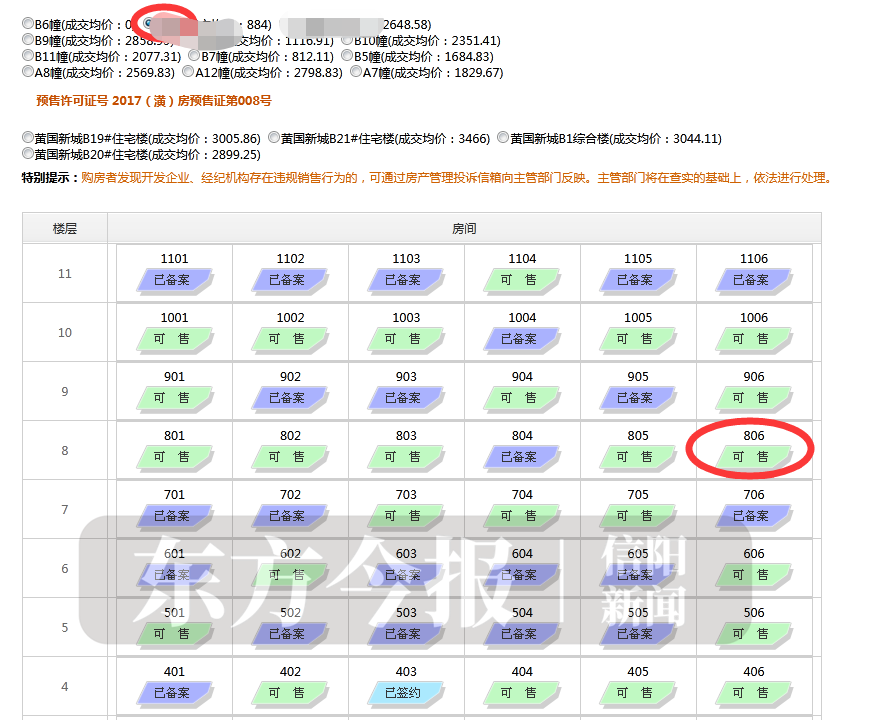Select the B5幢 radio button
This screenshot has height=720, width=871.
[x=346, y=57]
